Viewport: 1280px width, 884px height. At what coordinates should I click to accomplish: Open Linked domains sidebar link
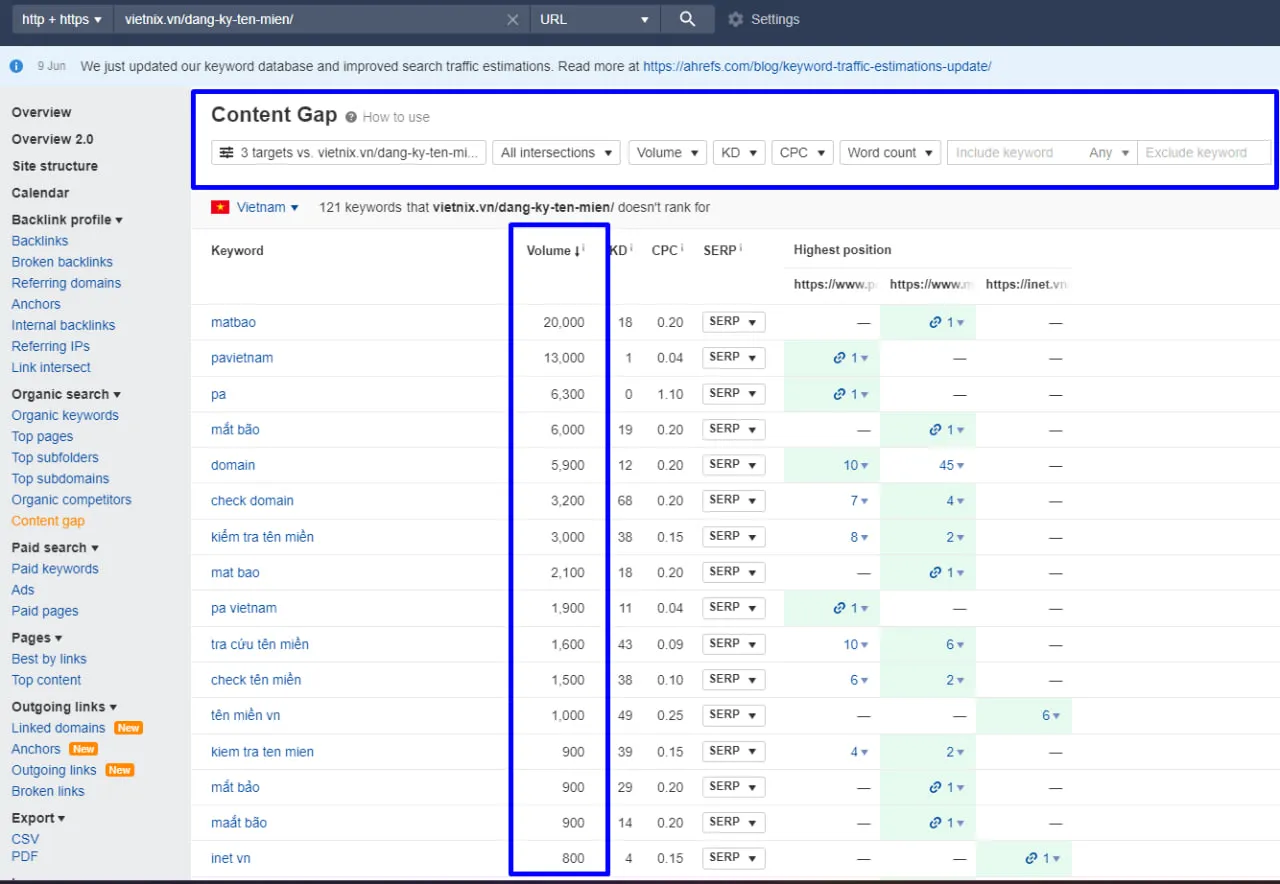pos(58,728)
